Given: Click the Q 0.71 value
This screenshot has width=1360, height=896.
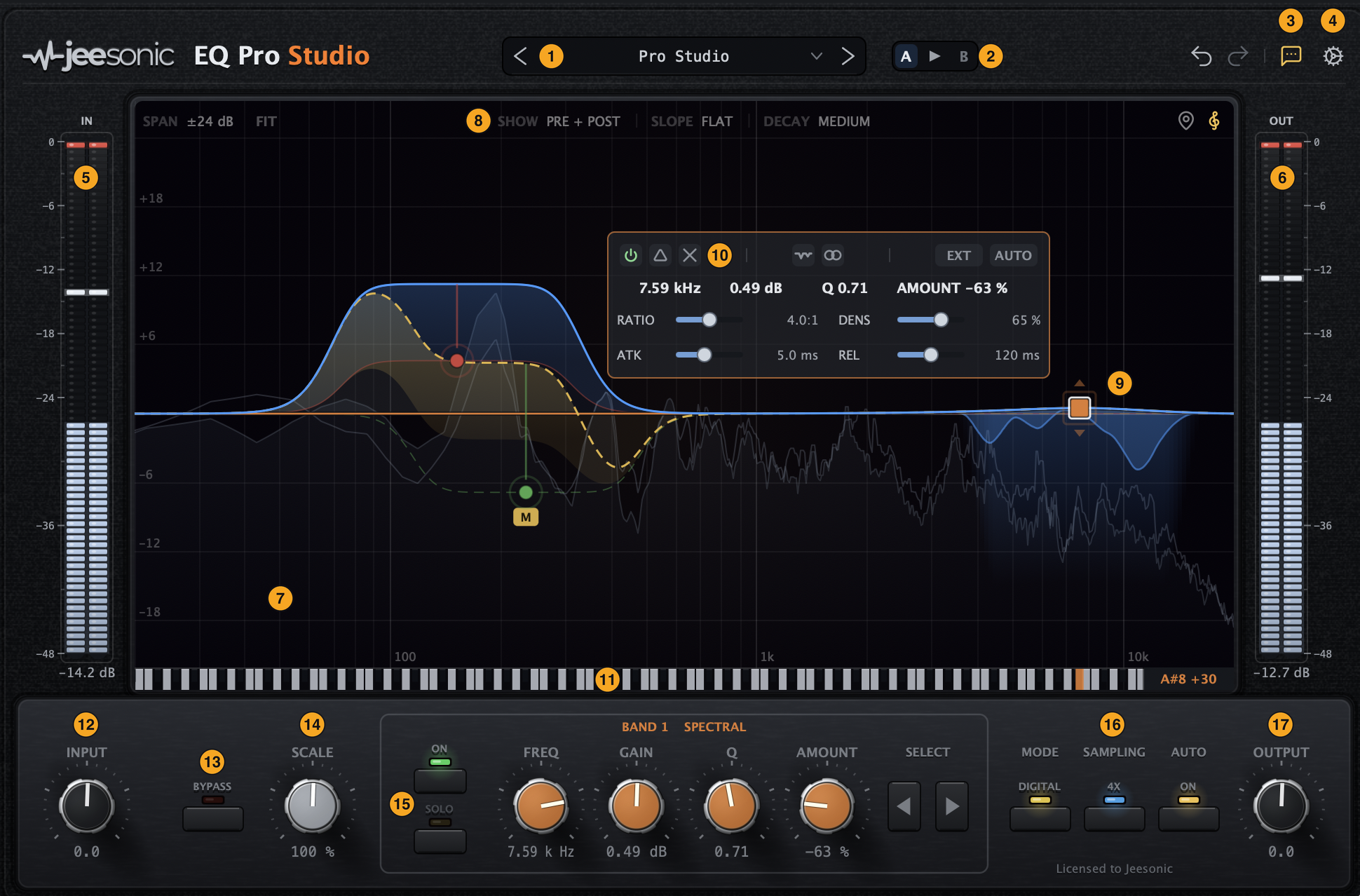Looking at the screenshot, I should tap(845, 288).
